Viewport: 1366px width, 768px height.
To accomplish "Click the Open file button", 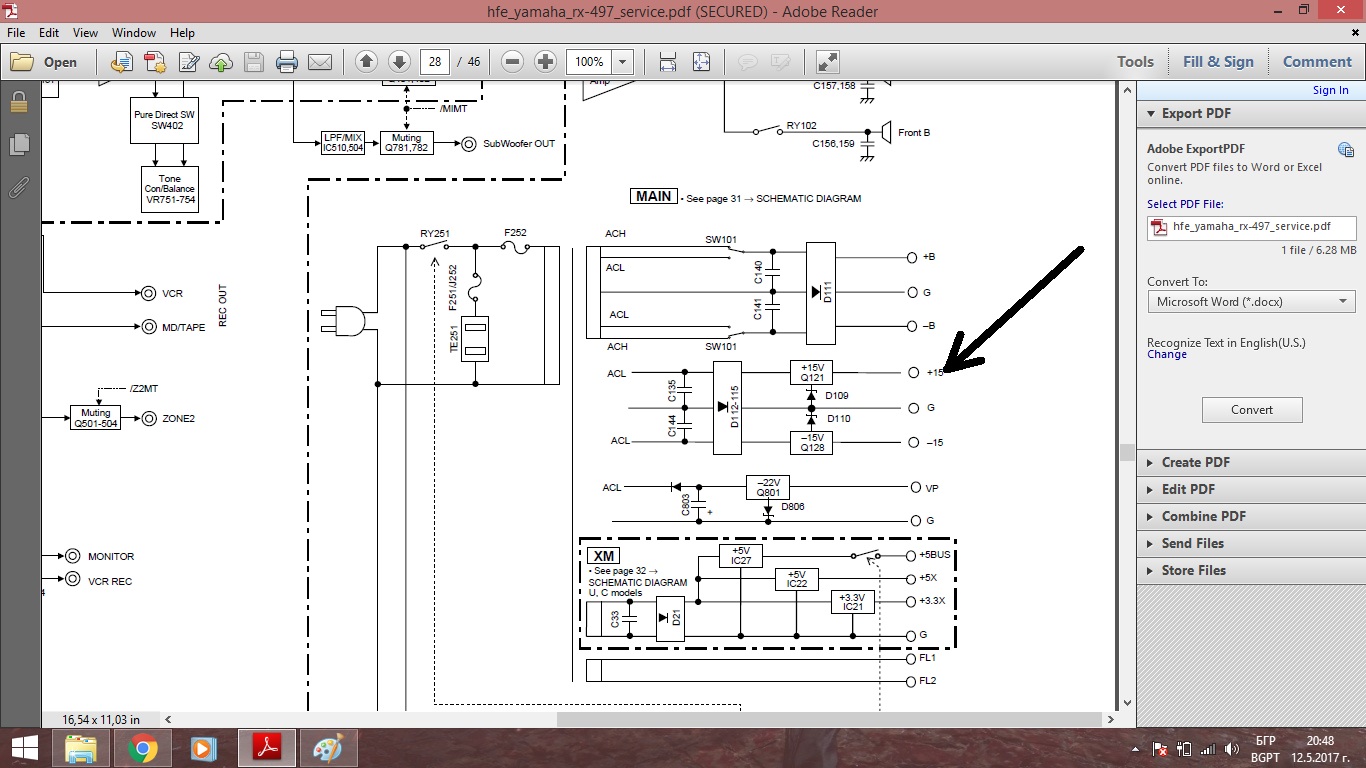I will coord(44,62).
